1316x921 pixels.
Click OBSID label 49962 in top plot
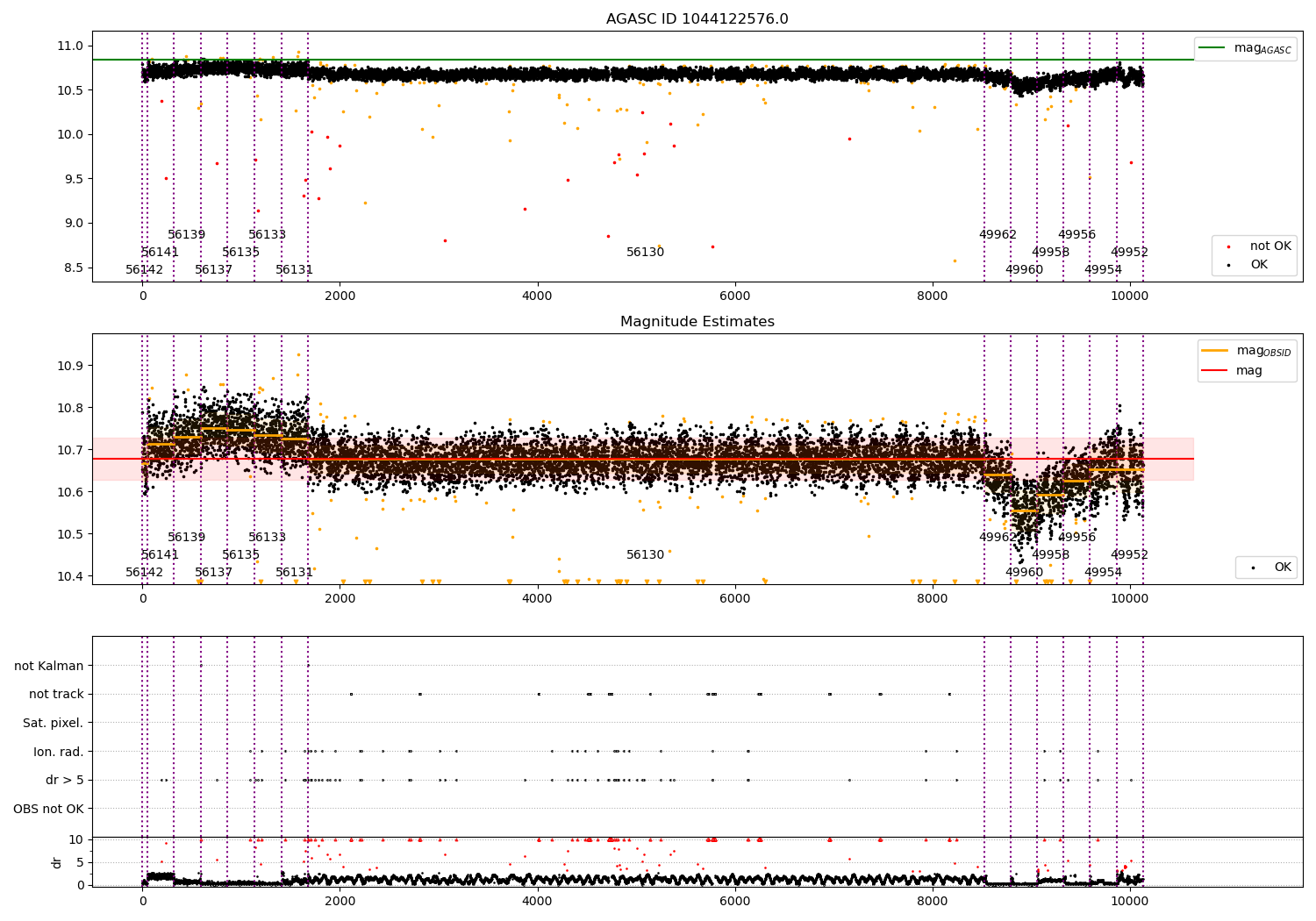(998, 235)
